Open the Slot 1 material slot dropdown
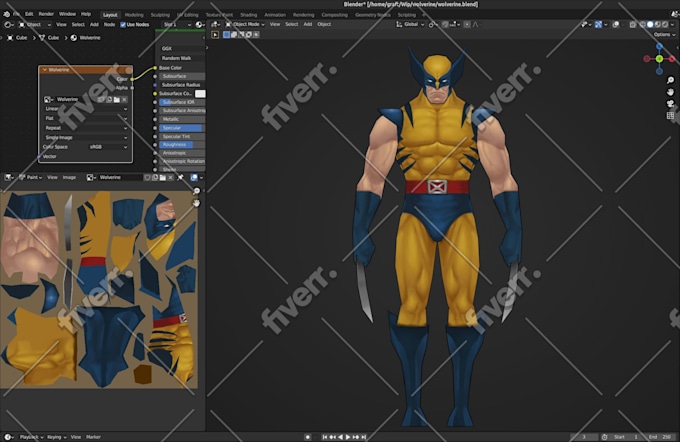The height and width of the screenshot is (442, 680). (x=177, y=25)
